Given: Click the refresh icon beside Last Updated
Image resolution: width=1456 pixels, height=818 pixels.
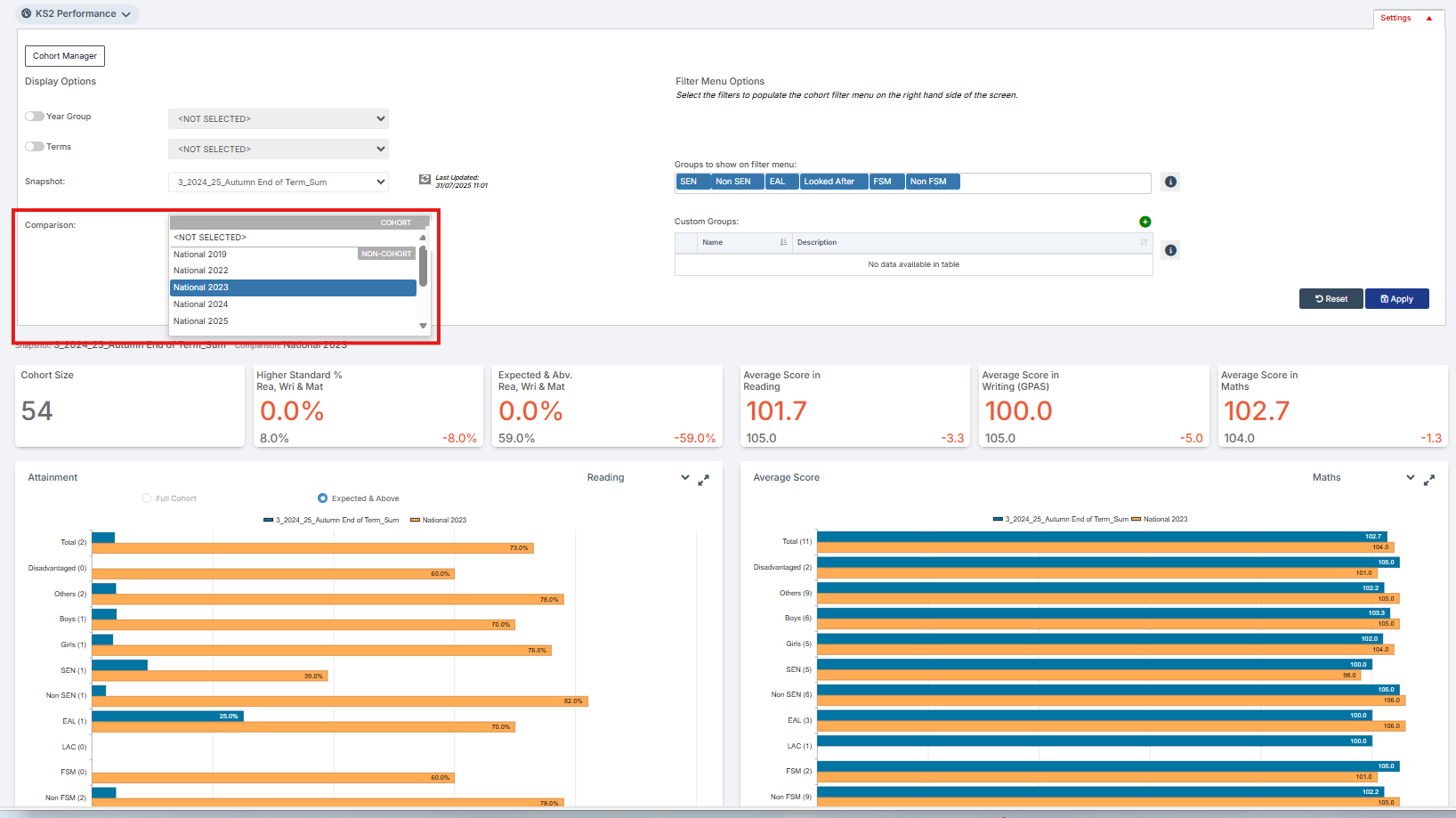Looking at the screenshot, I should [425, 180].
